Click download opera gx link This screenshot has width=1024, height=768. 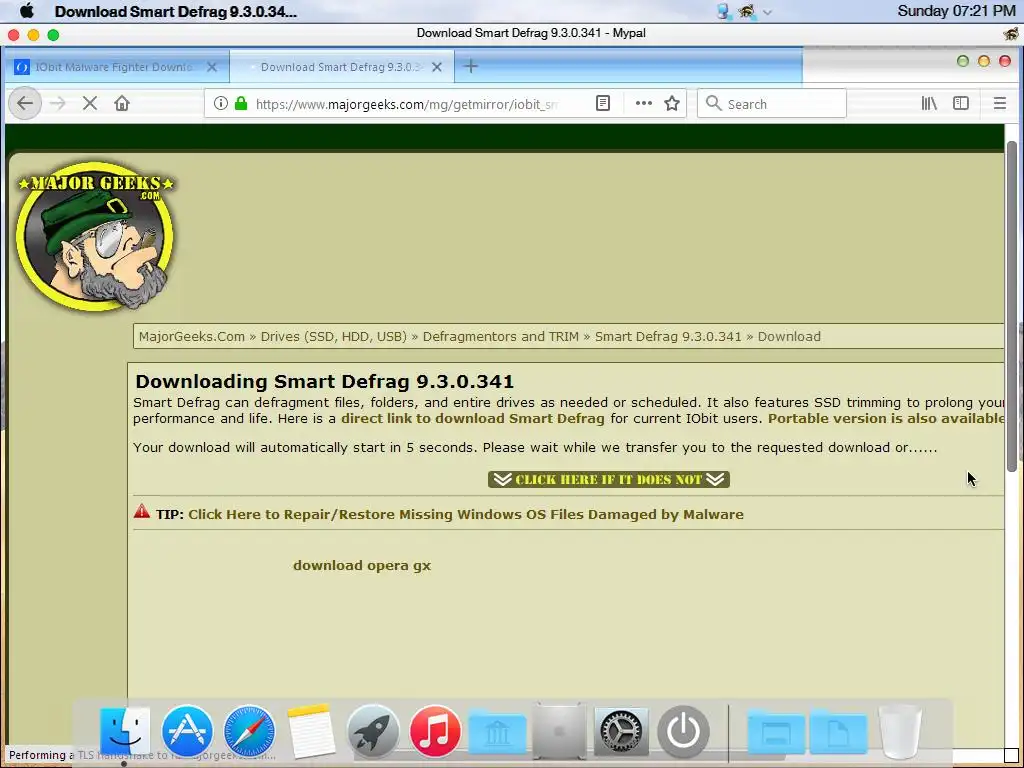(x=362, y=566)
